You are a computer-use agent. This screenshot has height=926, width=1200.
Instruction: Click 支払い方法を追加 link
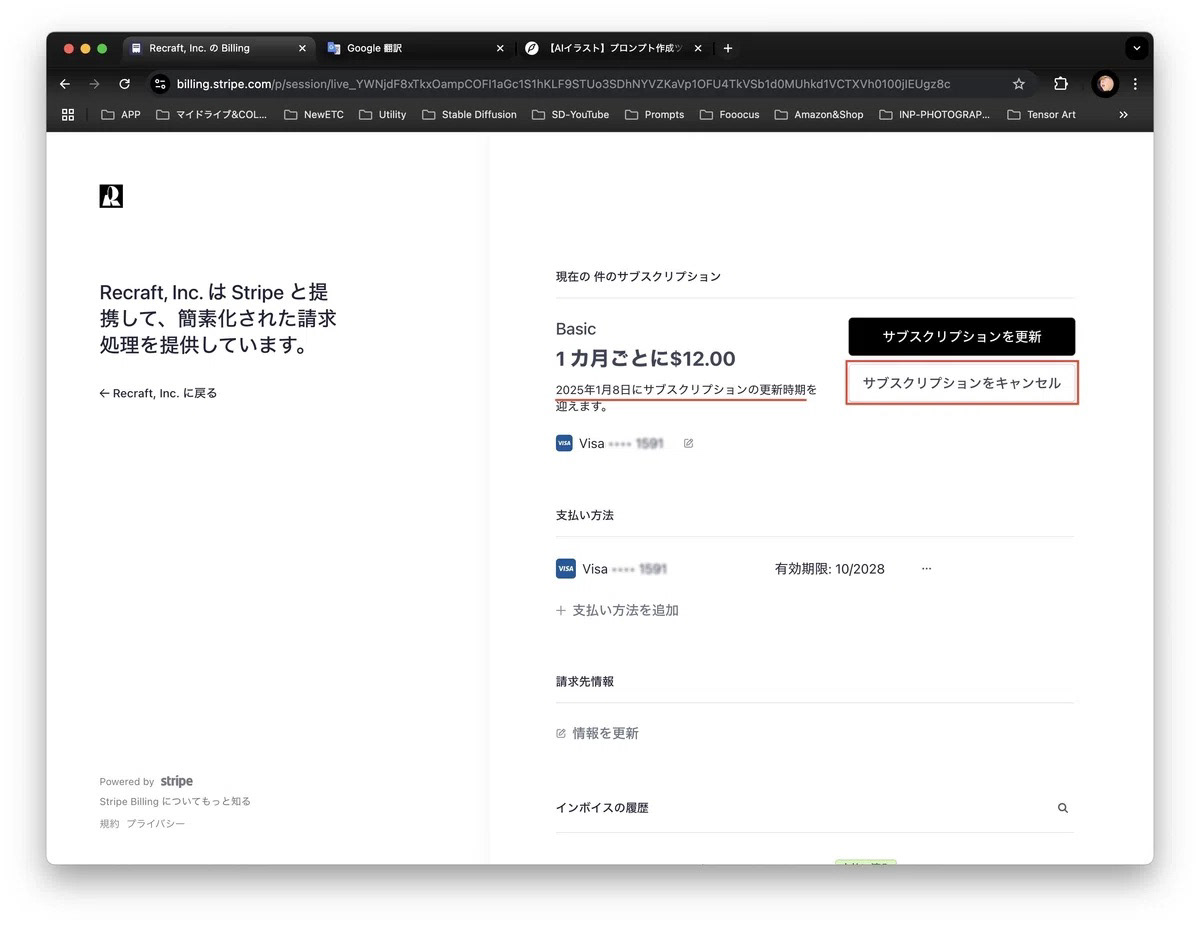coord(617,610)
